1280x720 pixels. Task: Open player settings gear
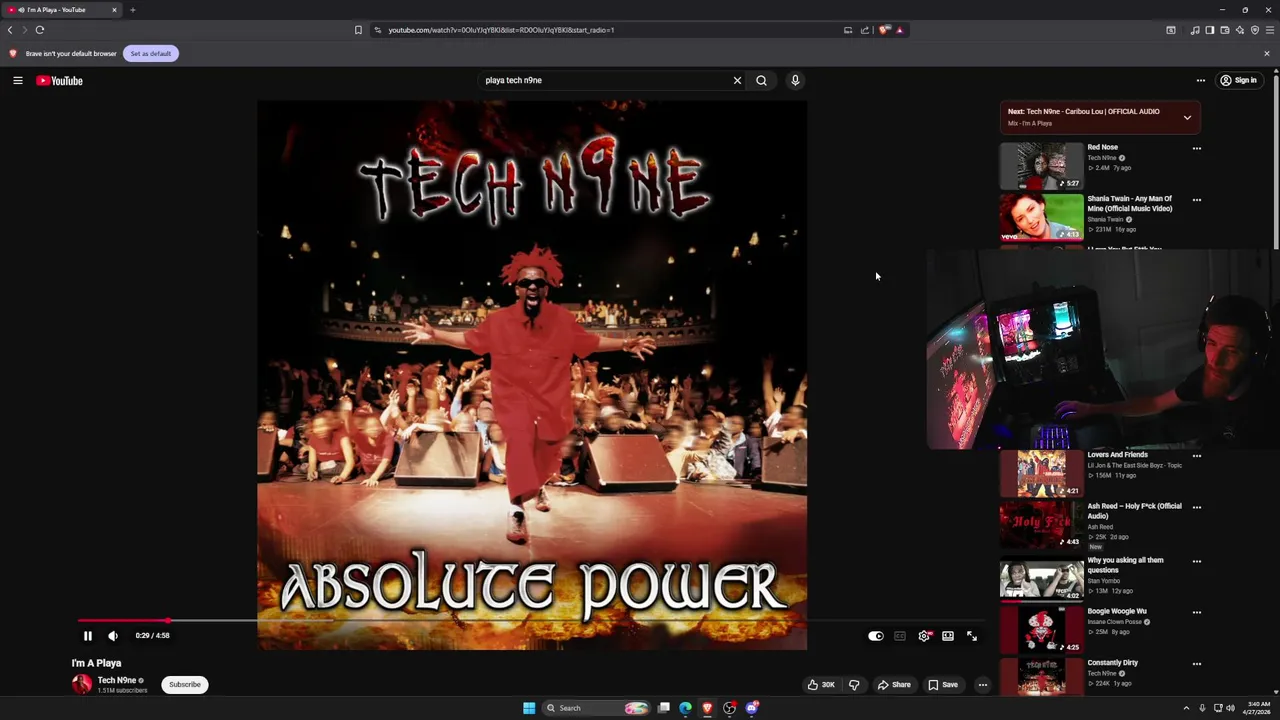[924, 636]
